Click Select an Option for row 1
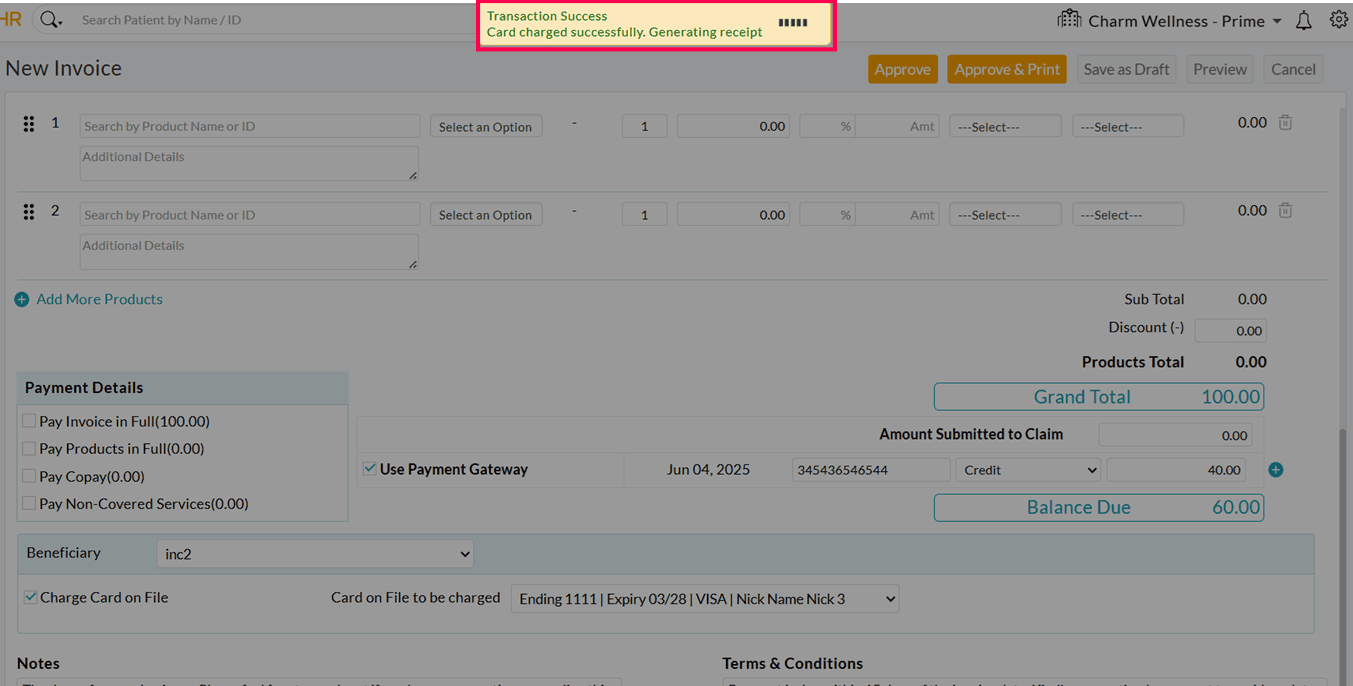This screenshot has width=1353, height=686. coord(486,127)
